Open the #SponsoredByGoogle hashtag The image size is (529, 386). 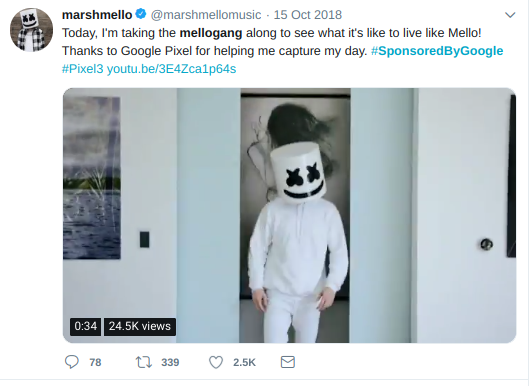tap(437, 51)
